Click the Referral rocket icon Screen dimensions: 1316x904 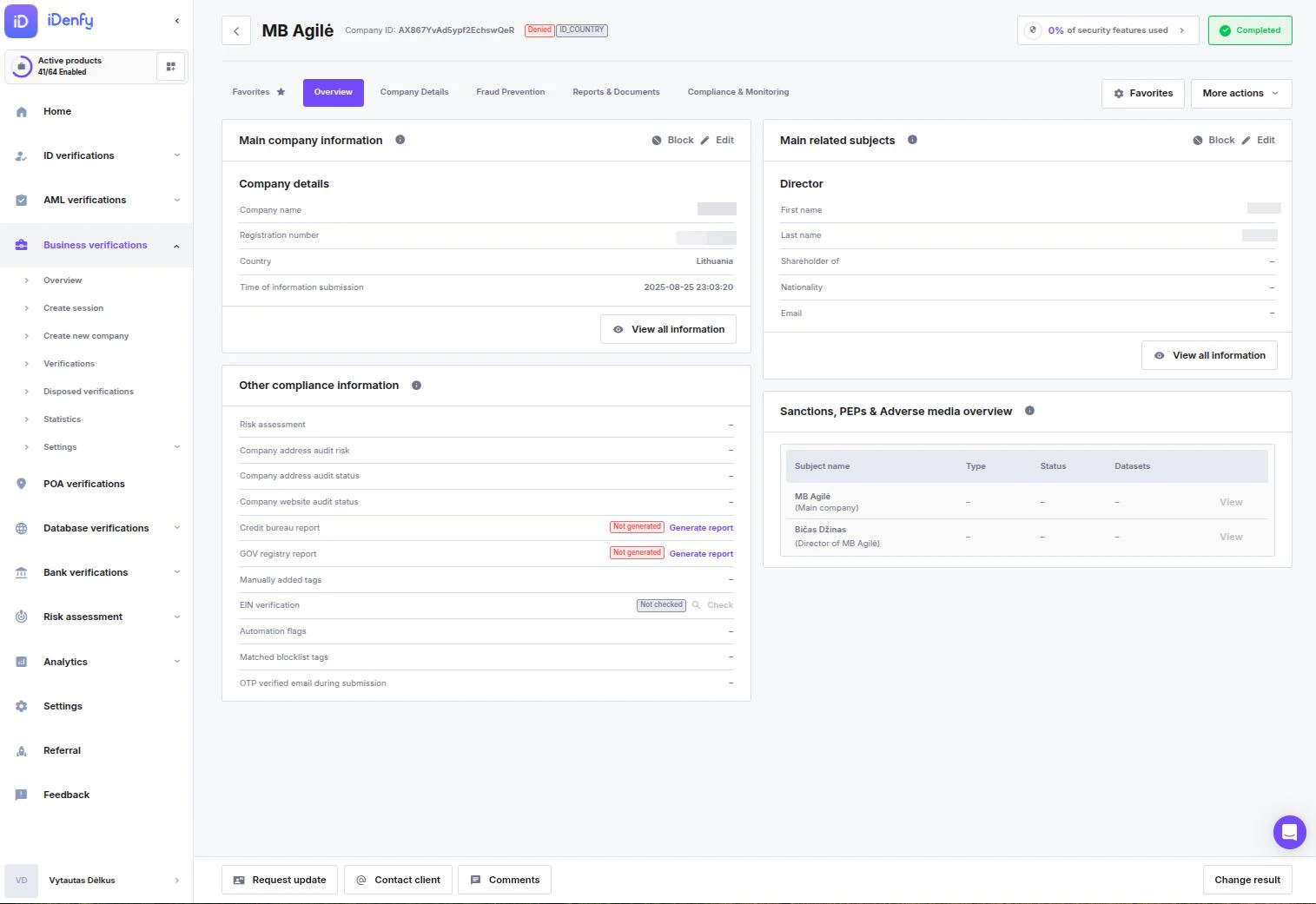tap(22, 751)
